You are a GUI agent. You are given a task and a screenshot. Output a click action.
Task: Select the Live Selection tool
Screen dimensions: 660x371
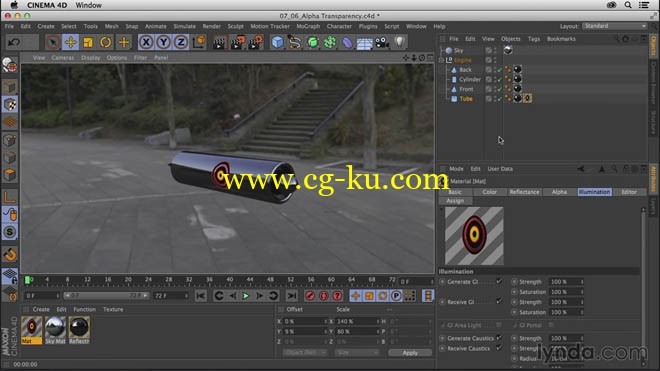pyautogui.click(x=53, y=42)
